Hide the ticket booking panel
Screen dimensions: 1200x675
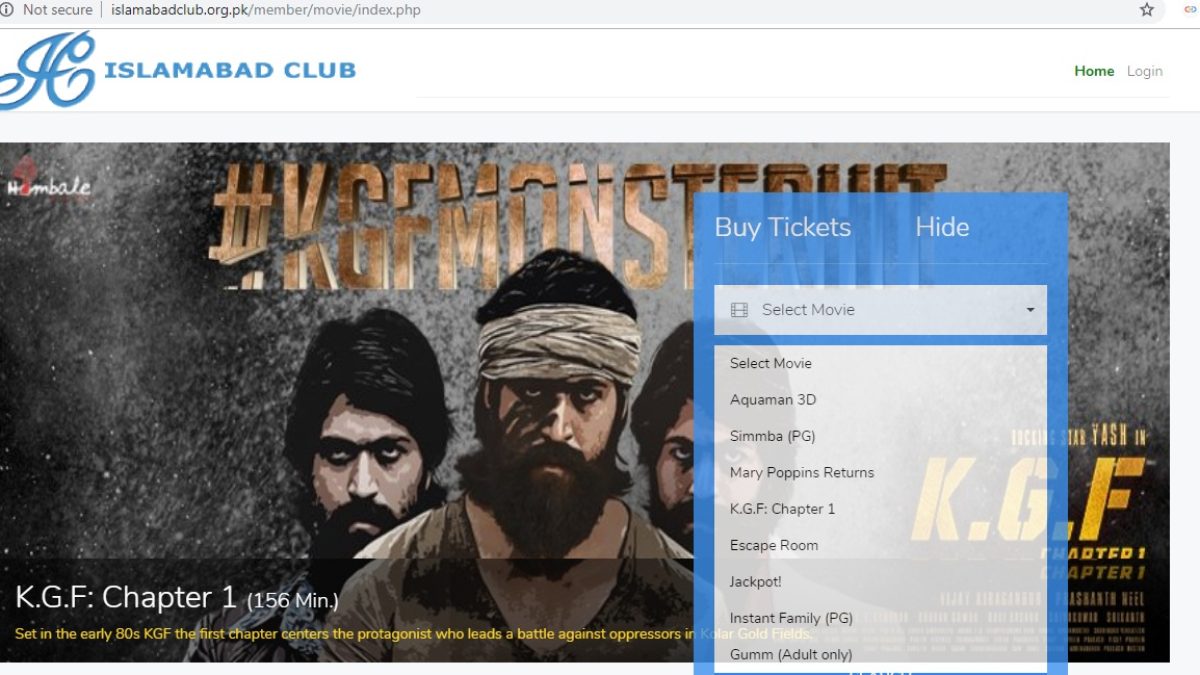pos(942,227)
